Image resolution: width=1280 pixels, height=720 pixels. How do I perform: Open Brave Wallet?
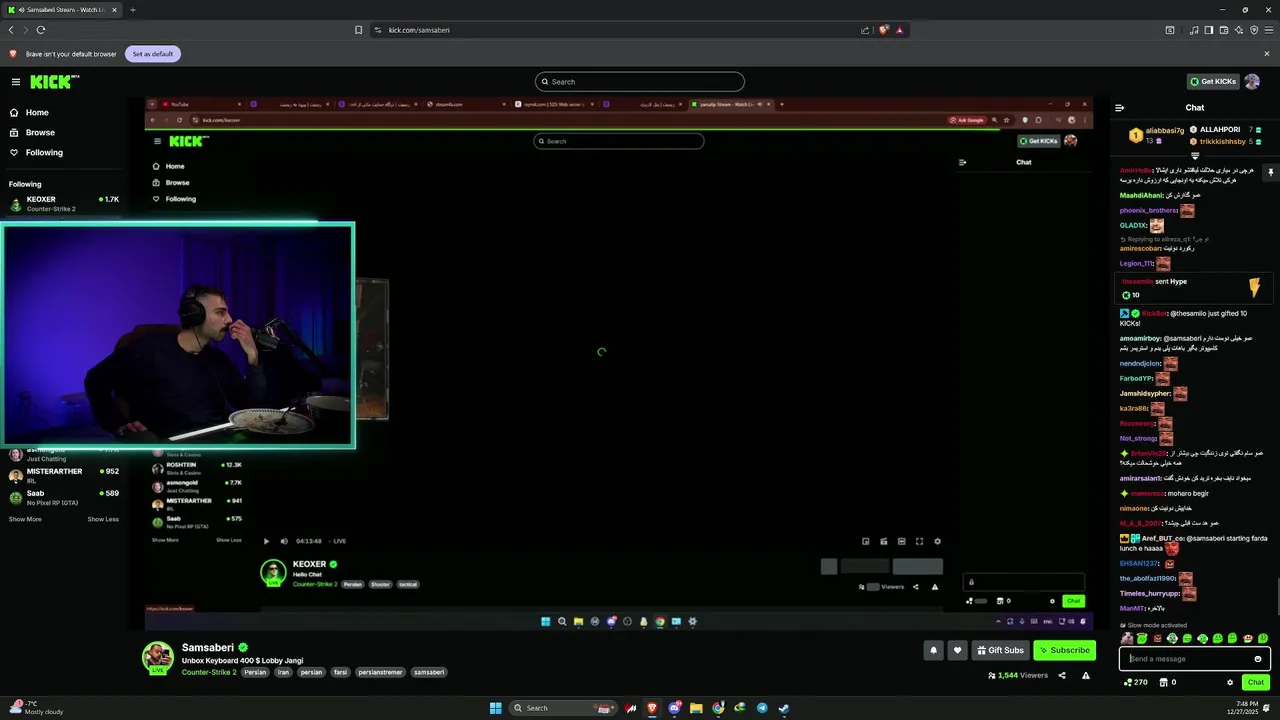click(1224, 30)
